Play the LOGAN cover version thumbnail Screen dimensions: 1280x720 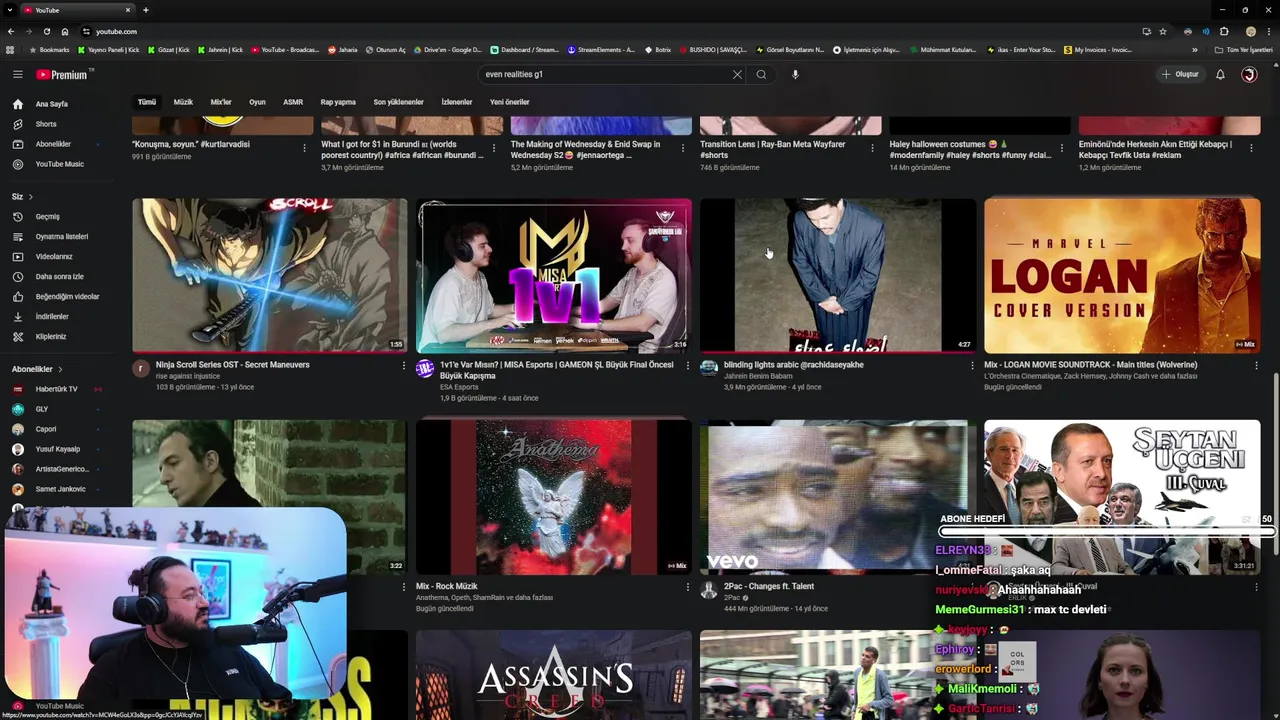pyautogui.click(x=1122, y=275)
